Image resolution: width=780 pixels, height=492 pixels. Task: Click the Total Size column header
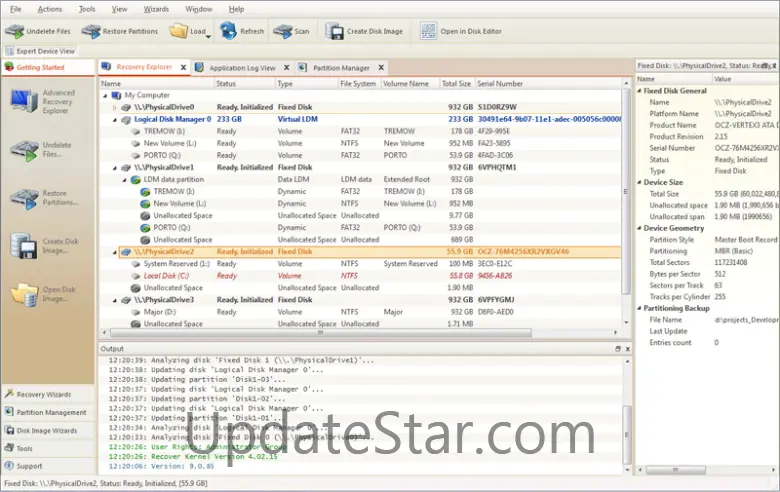coord(457,84)
